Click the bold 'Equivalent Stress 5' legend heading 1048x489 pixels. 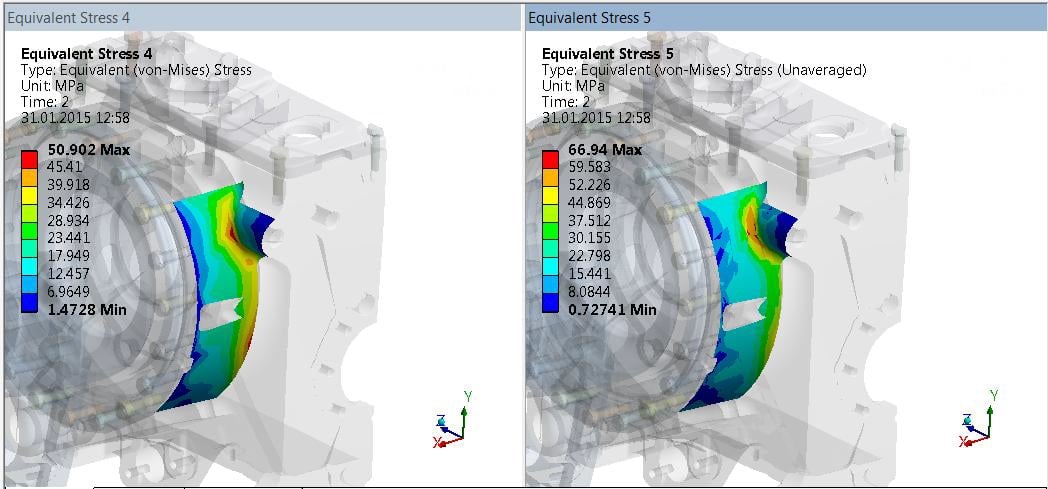608,53
